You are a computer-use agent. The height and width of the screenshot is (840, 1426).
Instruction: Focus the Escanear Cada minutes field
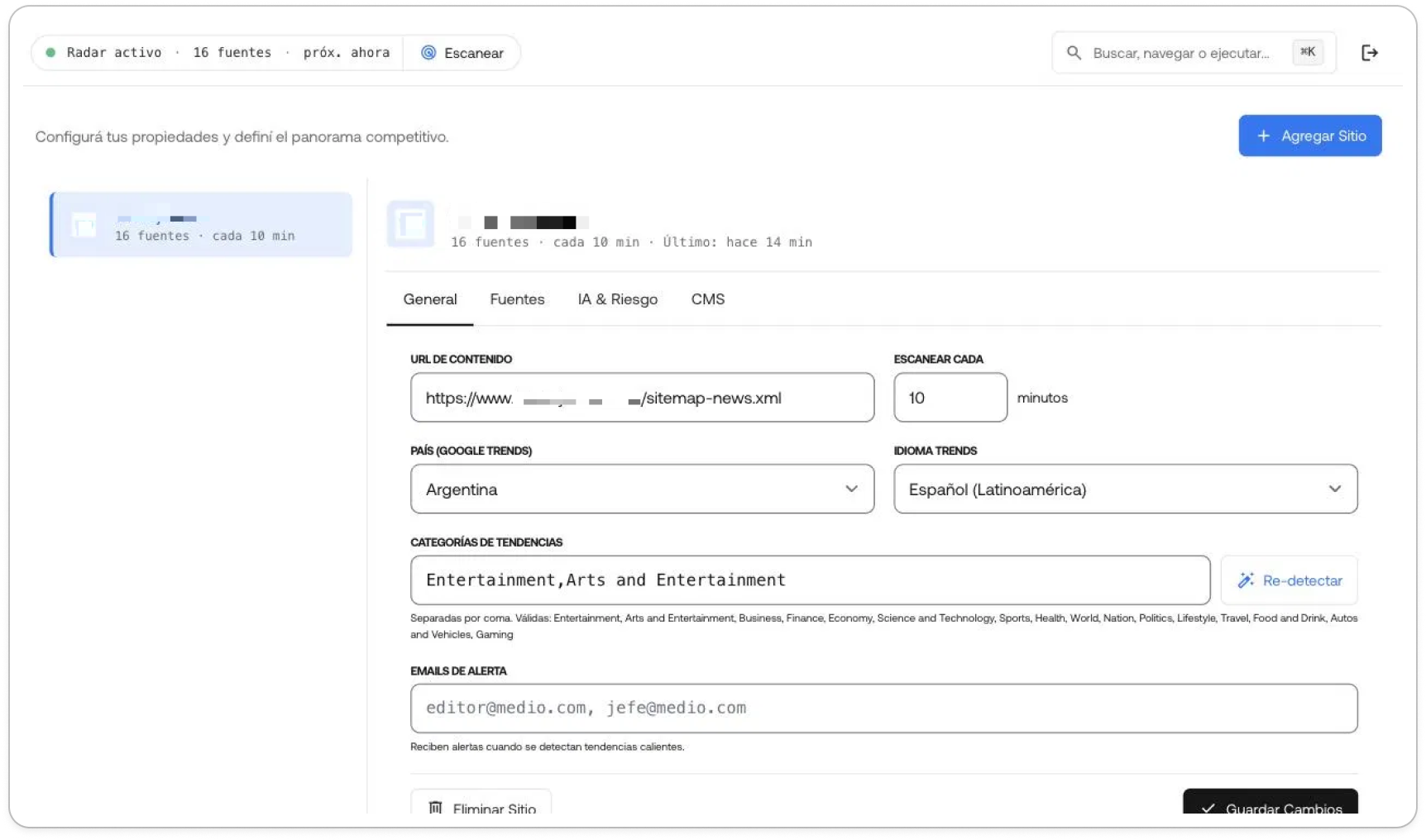tap(950, 398)
